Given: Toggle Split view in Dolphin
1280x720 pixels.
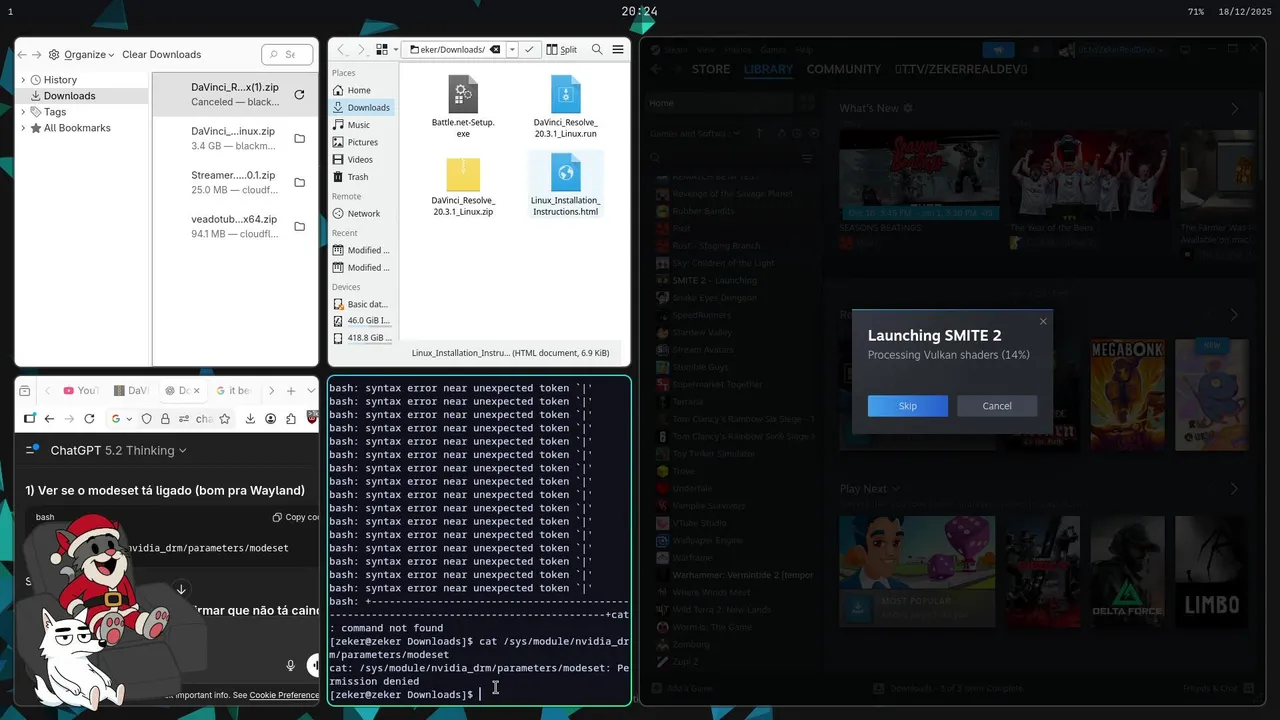Looking at the screenshot, I should click(561, 49).
